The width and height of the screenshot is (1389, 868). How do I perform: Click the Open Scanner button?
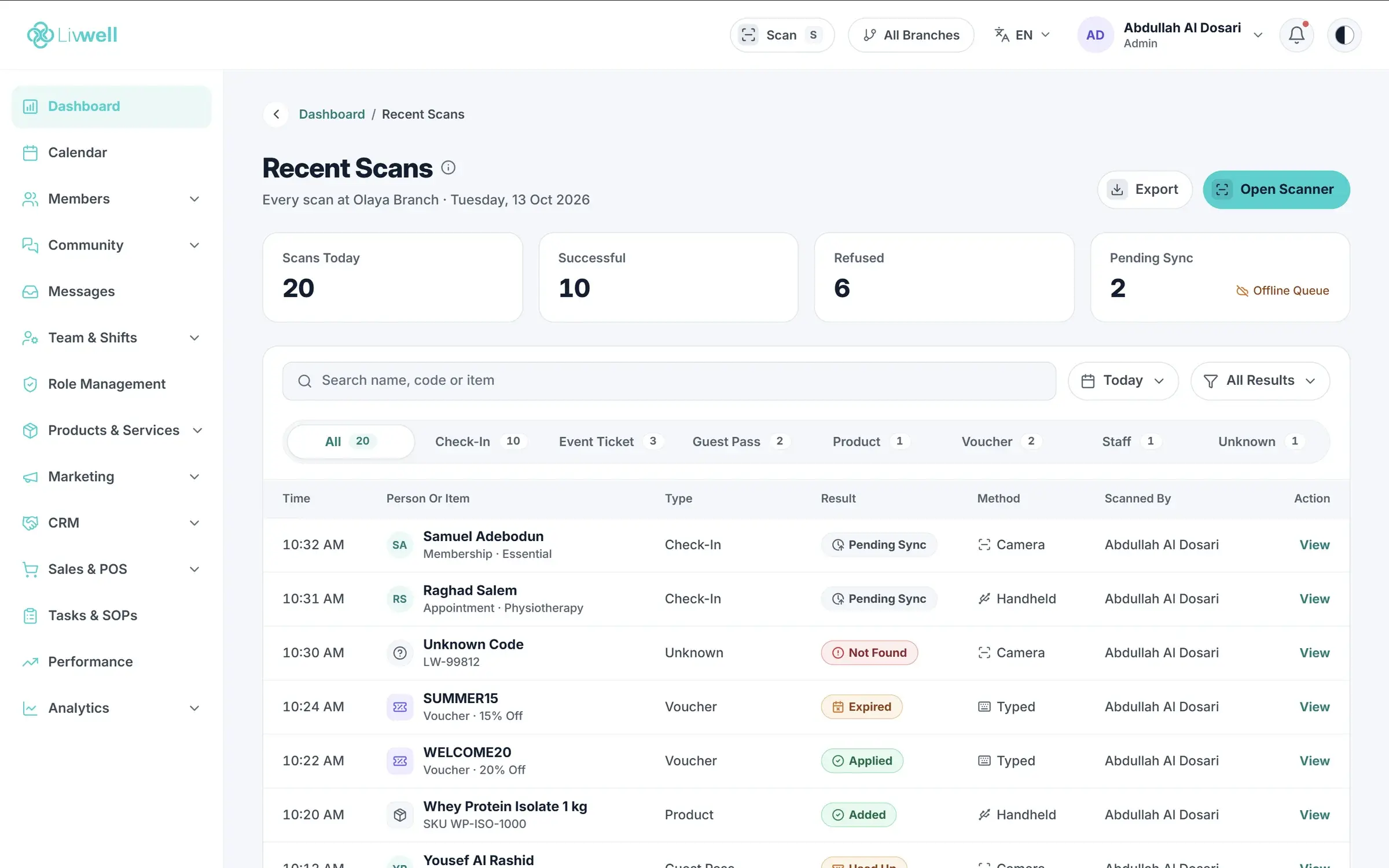coord(1276,190)
